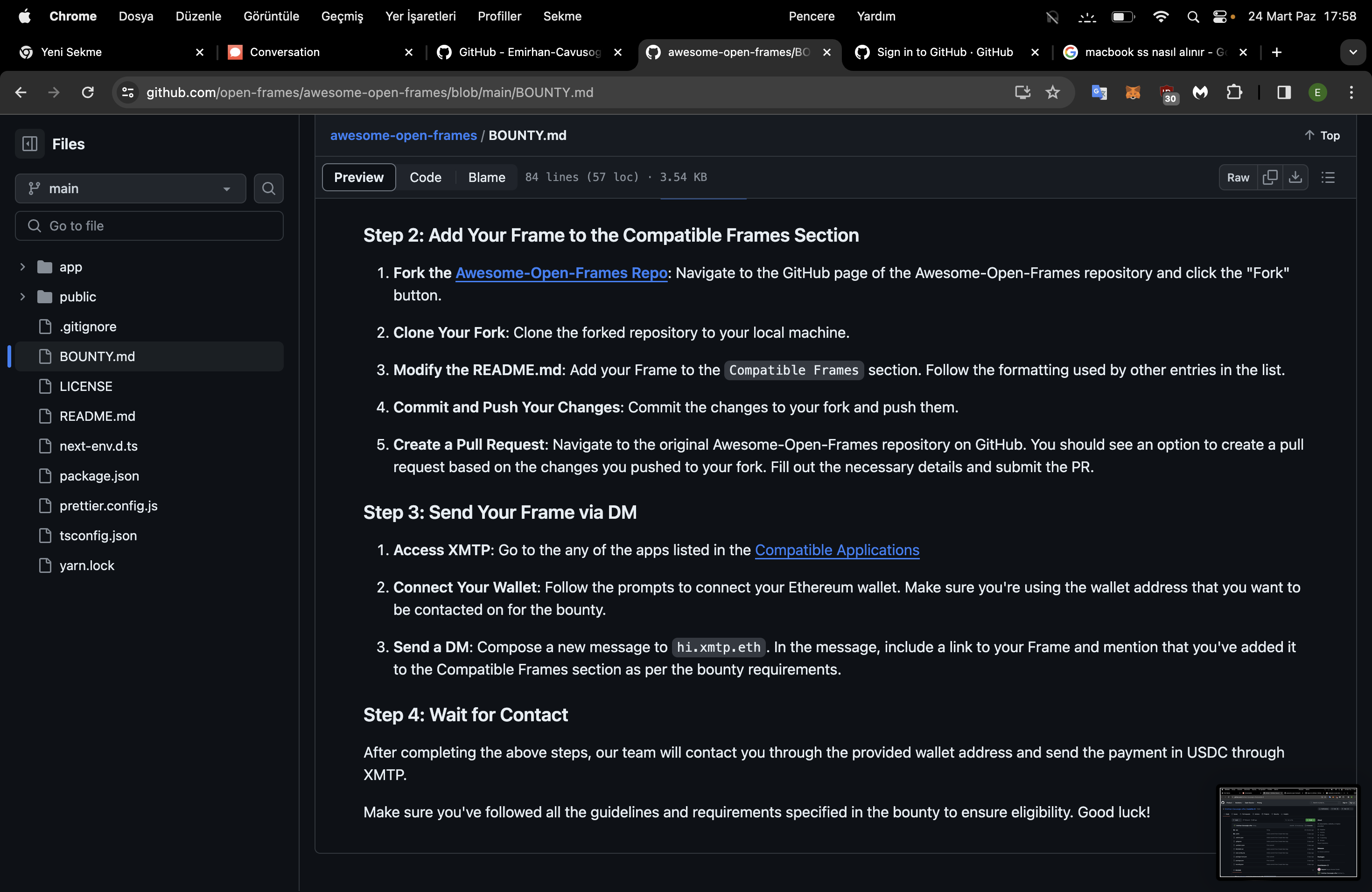Image resolution: width=1372 pixels, height=892 pixels.
Task: Expand the public folder in file tree
Action: point(22,296)
